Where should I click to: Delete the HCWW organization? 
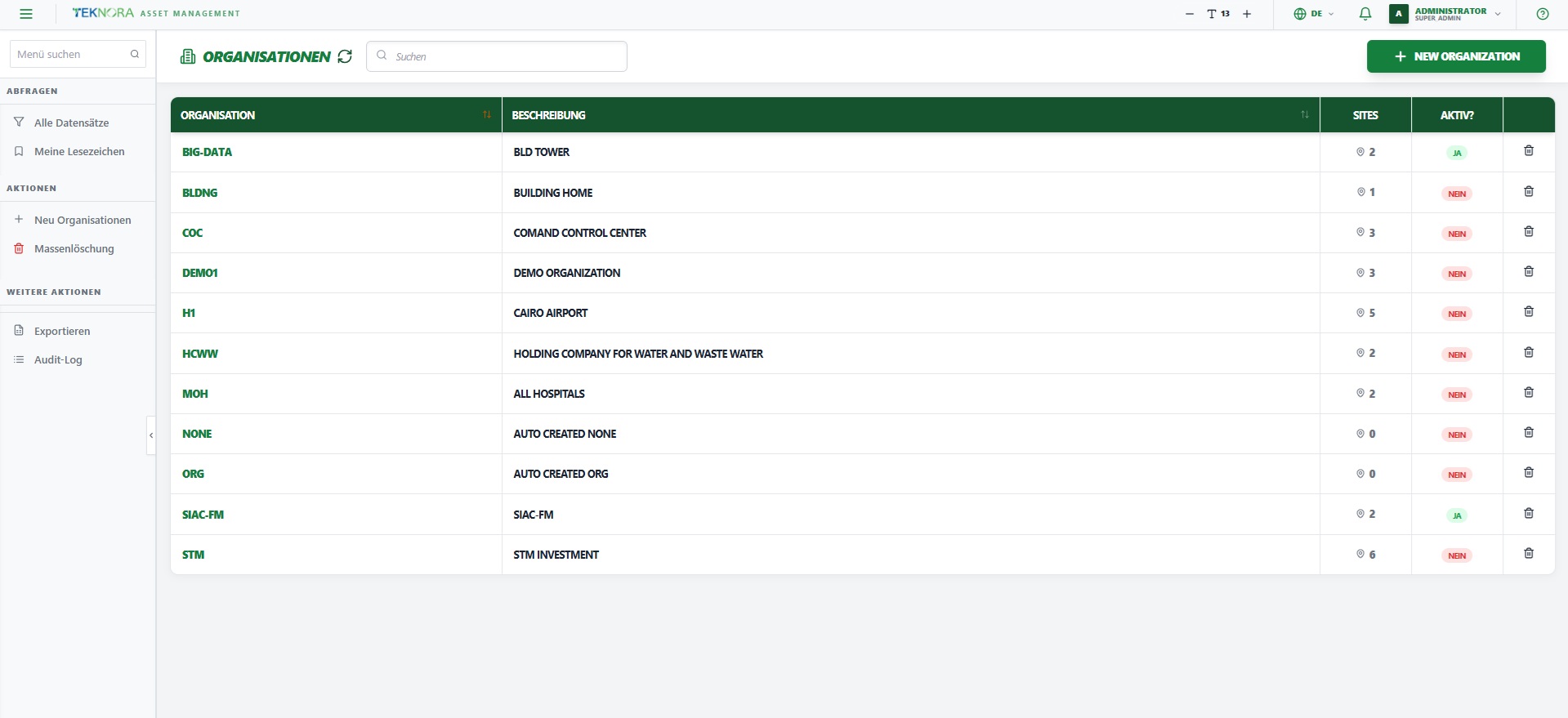[x=1529, y=353]
